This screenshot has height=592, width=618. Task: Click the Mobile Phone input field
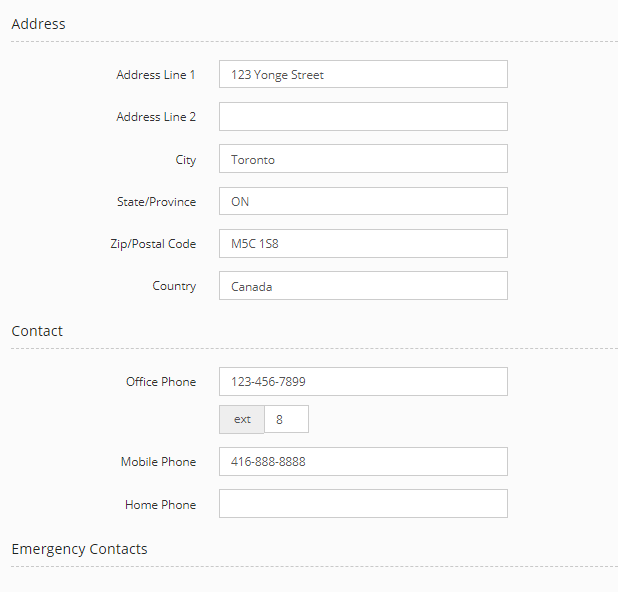363,462
